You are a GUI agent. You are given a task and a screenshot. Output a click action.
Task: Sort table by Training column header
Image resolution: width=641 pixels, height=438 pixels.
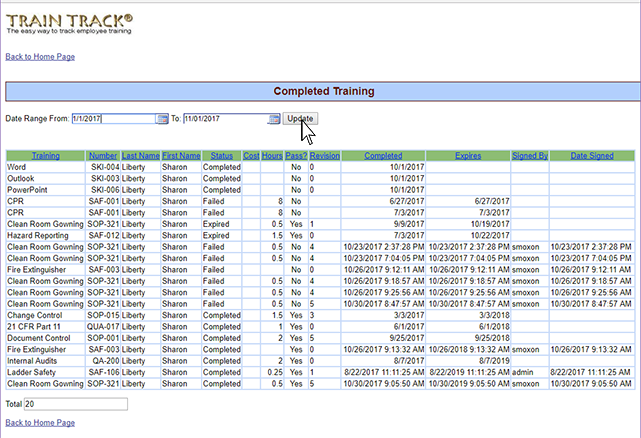coord(45,156)
